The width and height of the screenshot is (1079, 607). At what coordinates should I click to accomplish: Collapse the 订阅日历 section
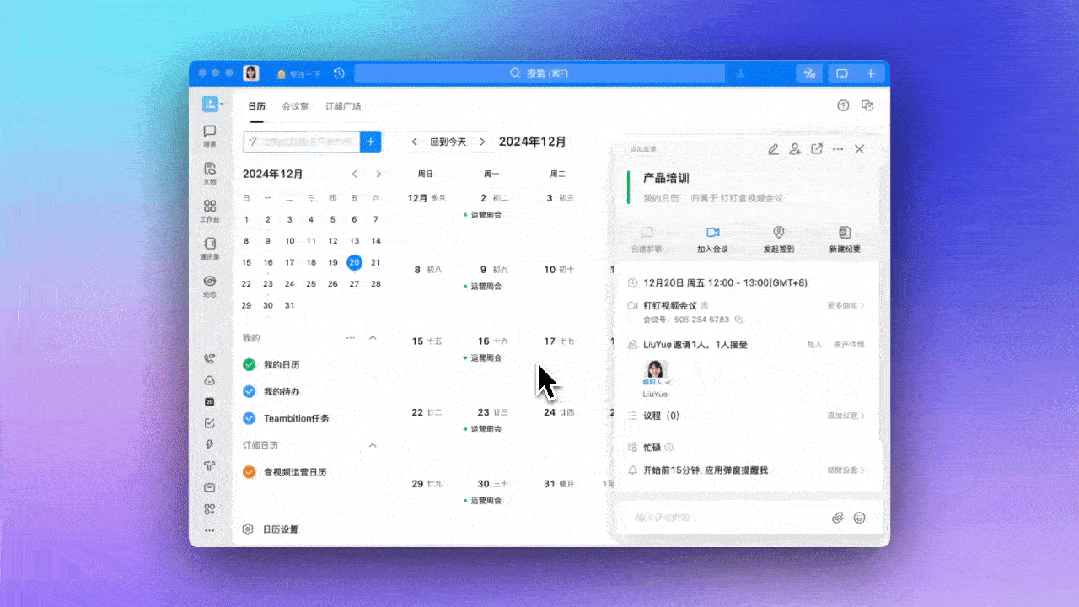click(x=372, y=445)
